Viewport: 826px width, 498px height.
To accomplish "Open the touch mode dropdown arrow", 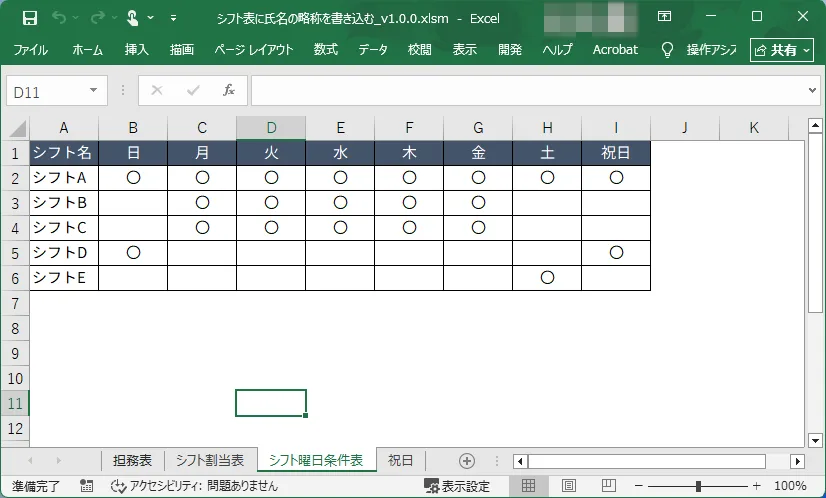I will [151, 18].
